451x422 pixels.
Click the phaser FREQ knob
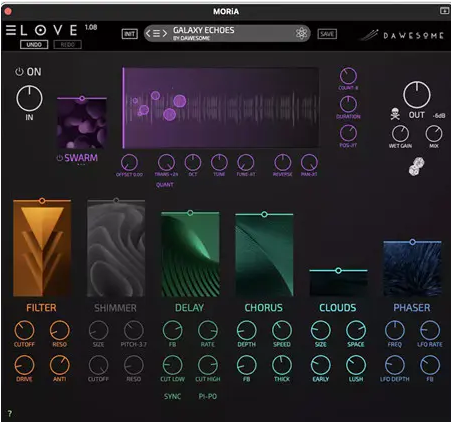(395, 331)
